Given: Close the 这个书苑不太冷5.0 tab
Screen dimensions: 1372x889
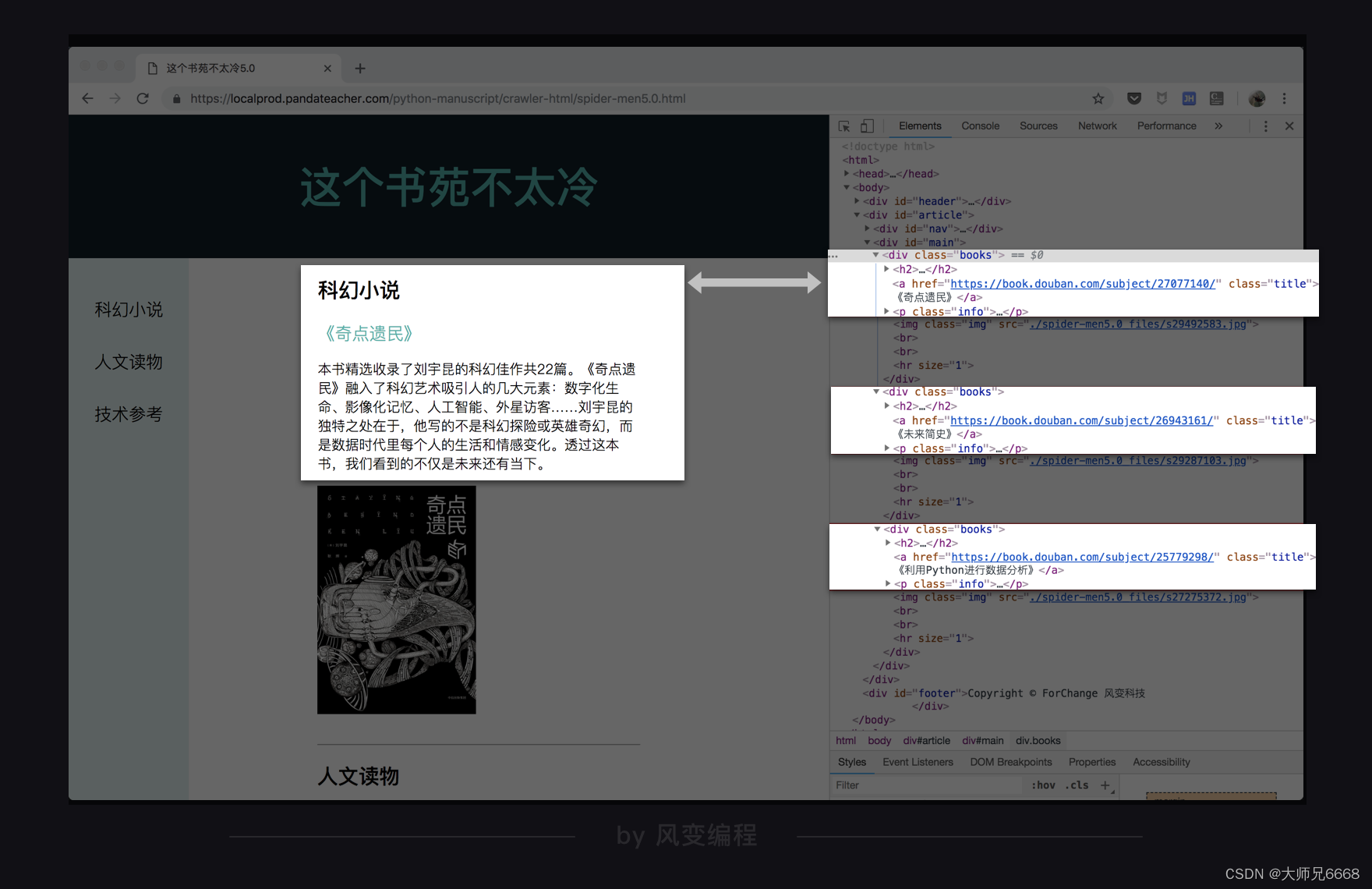Looking at the screenshot, I should 327,68.
